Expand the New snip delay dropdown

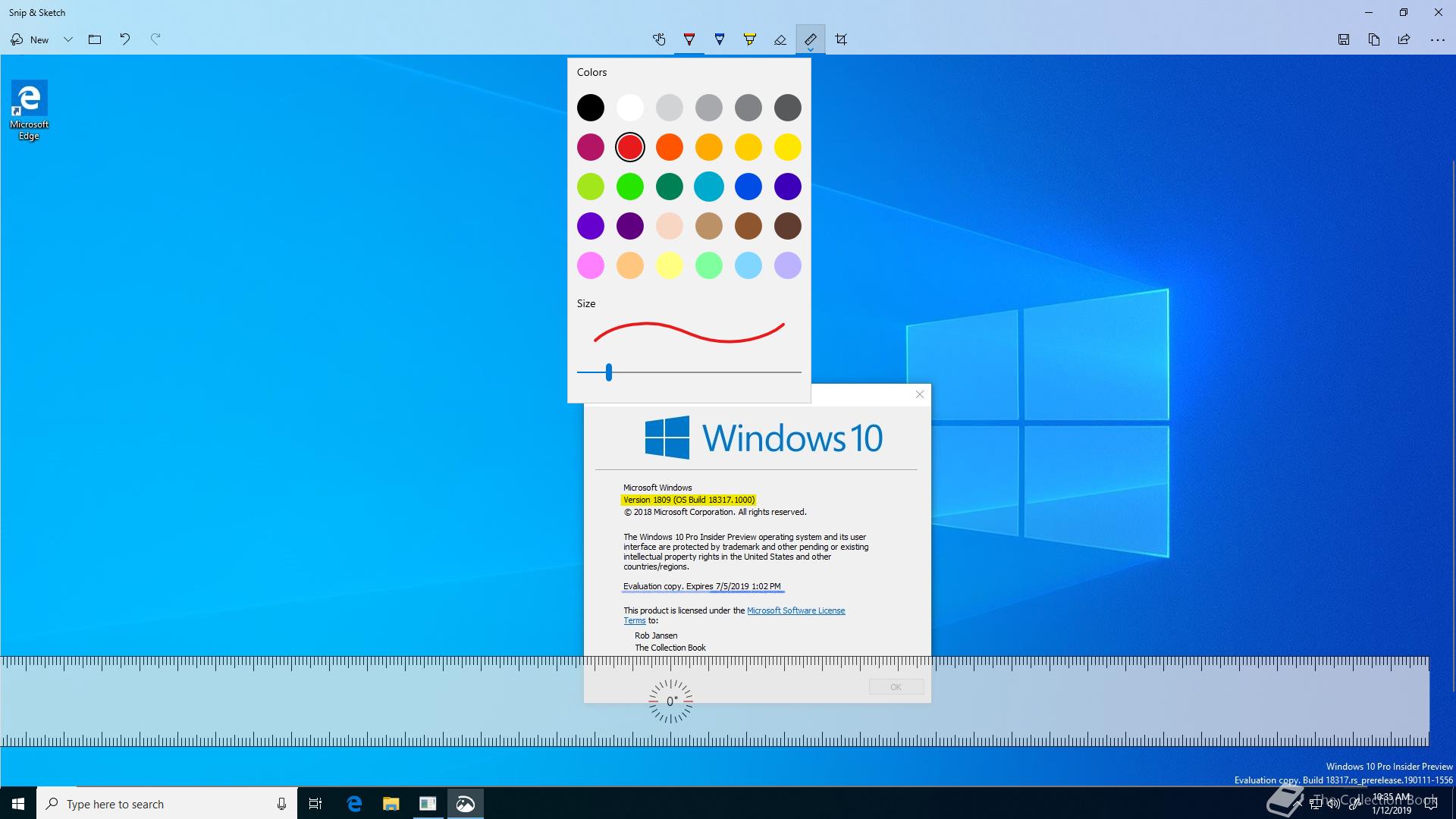68,39
